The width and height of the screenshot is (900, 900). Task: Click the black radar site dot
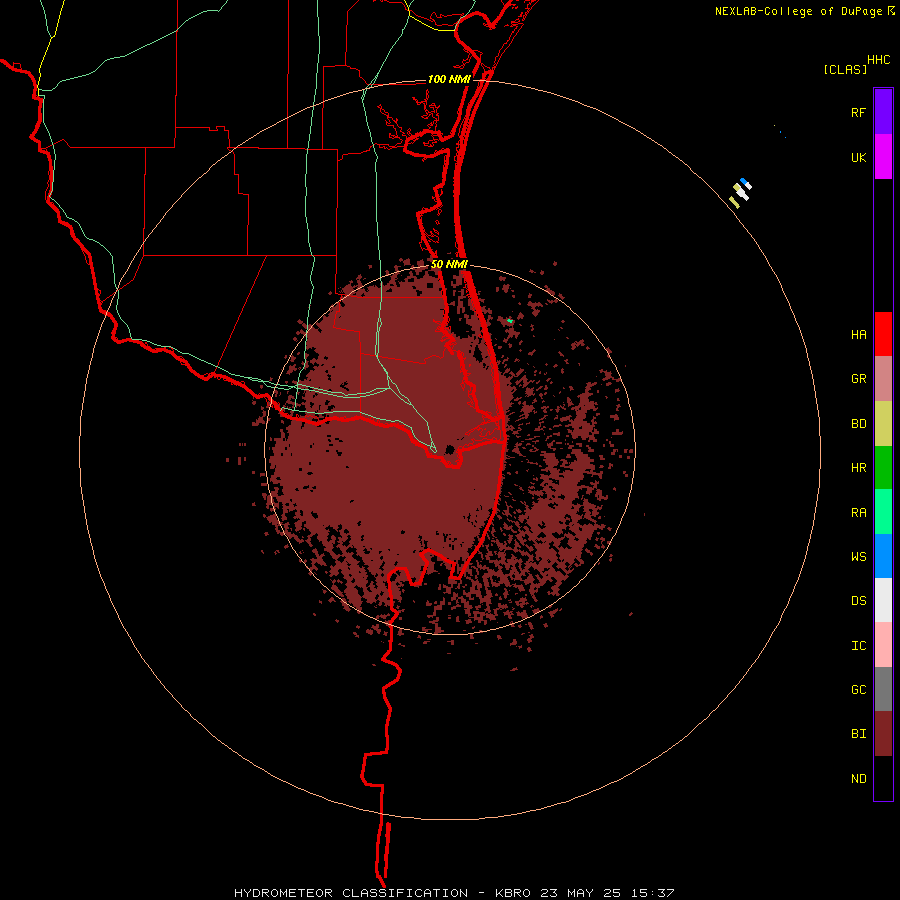450,449
